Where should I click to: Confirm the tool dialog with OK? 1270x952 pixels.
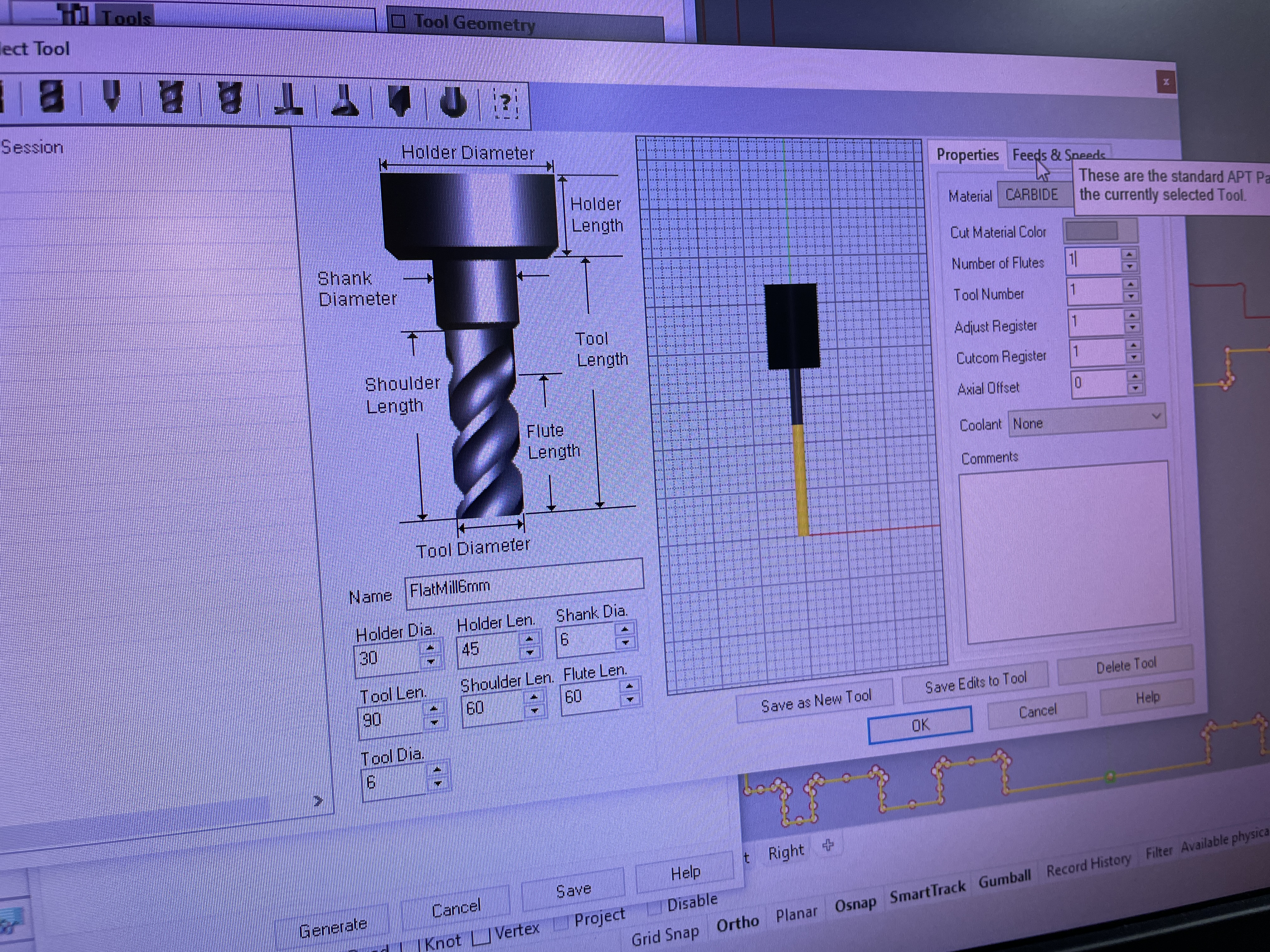pyautogui.click(x=920, y=725)
